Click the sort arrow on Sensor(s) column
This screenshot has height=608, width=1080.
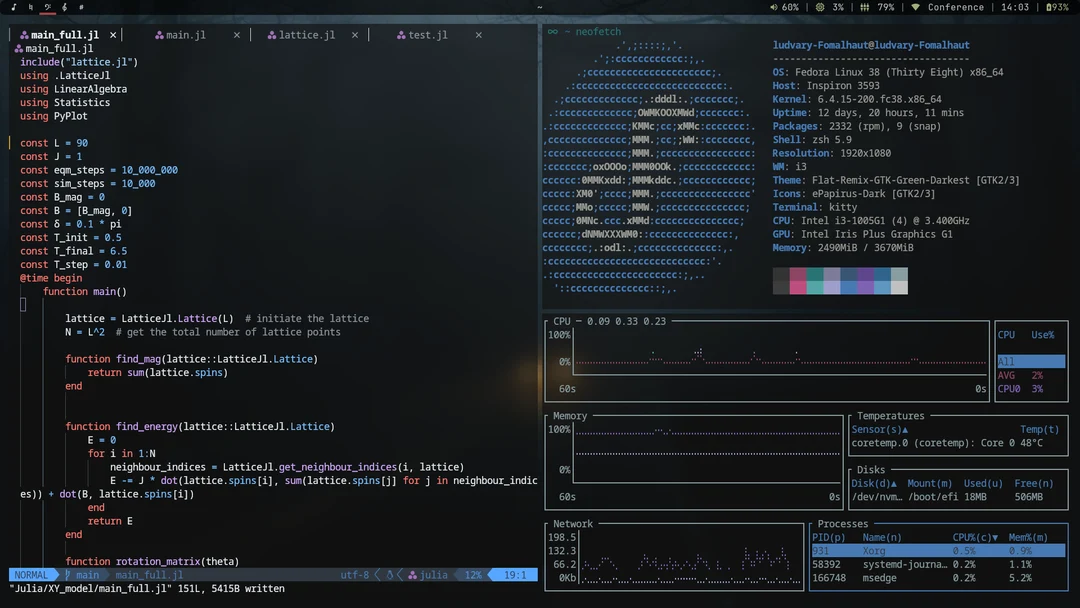(x=906, y=429)
